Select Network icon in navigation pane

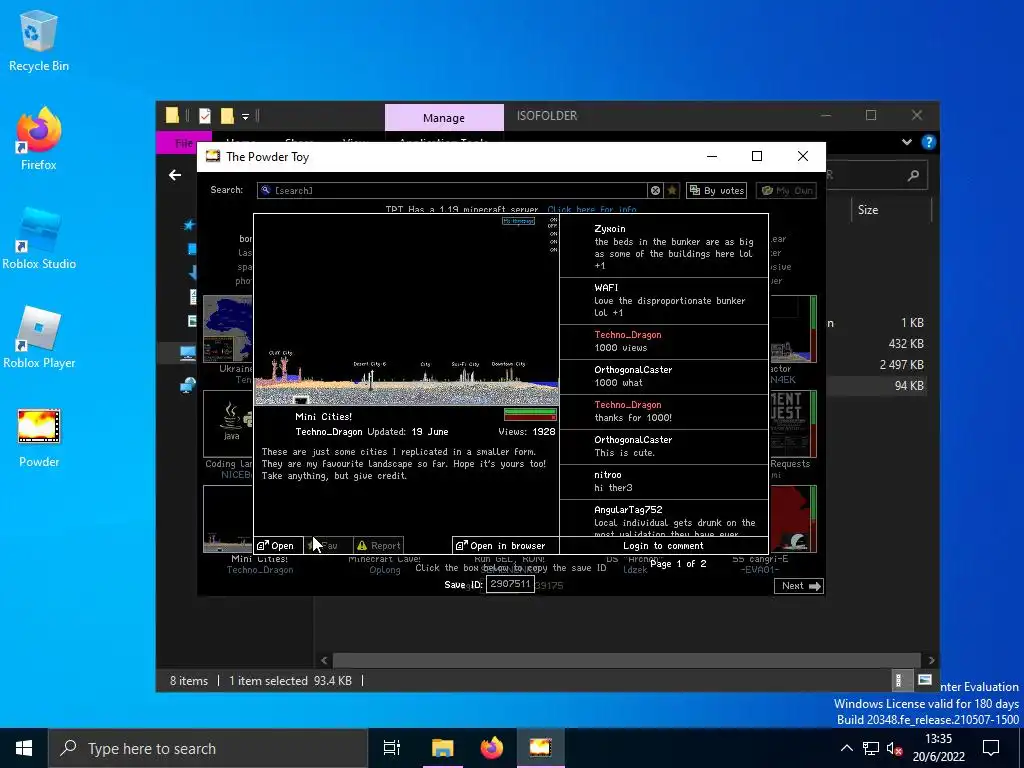pos(188,385)
